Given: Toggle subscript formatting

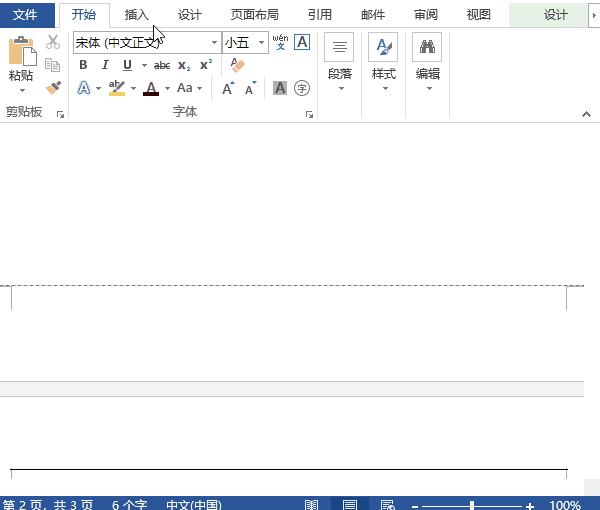Looking at the screenshot, I should point(184,66).
